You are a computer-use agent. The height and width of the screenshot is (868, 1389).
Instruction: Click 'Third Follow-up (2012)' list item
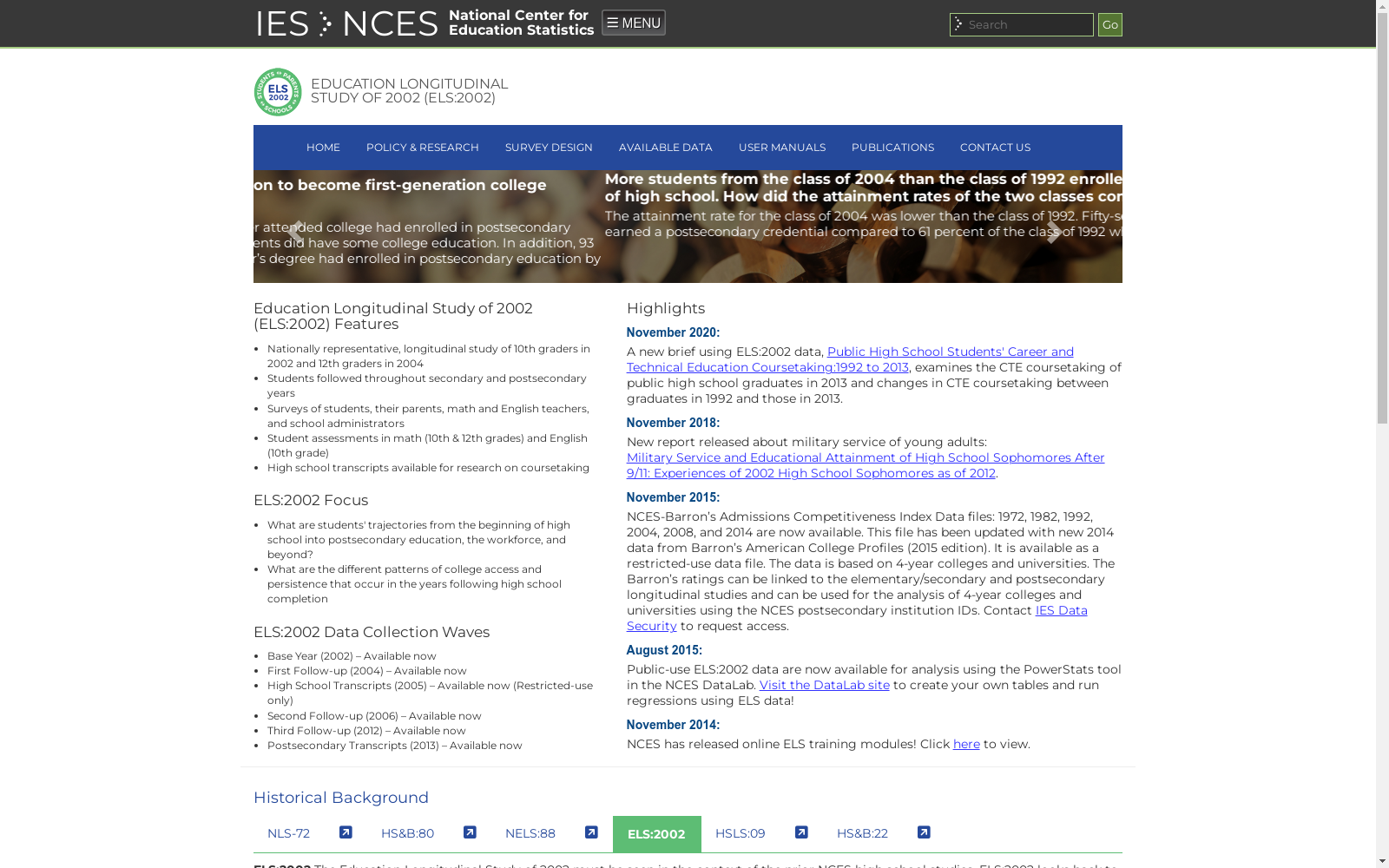pos(366,731)
